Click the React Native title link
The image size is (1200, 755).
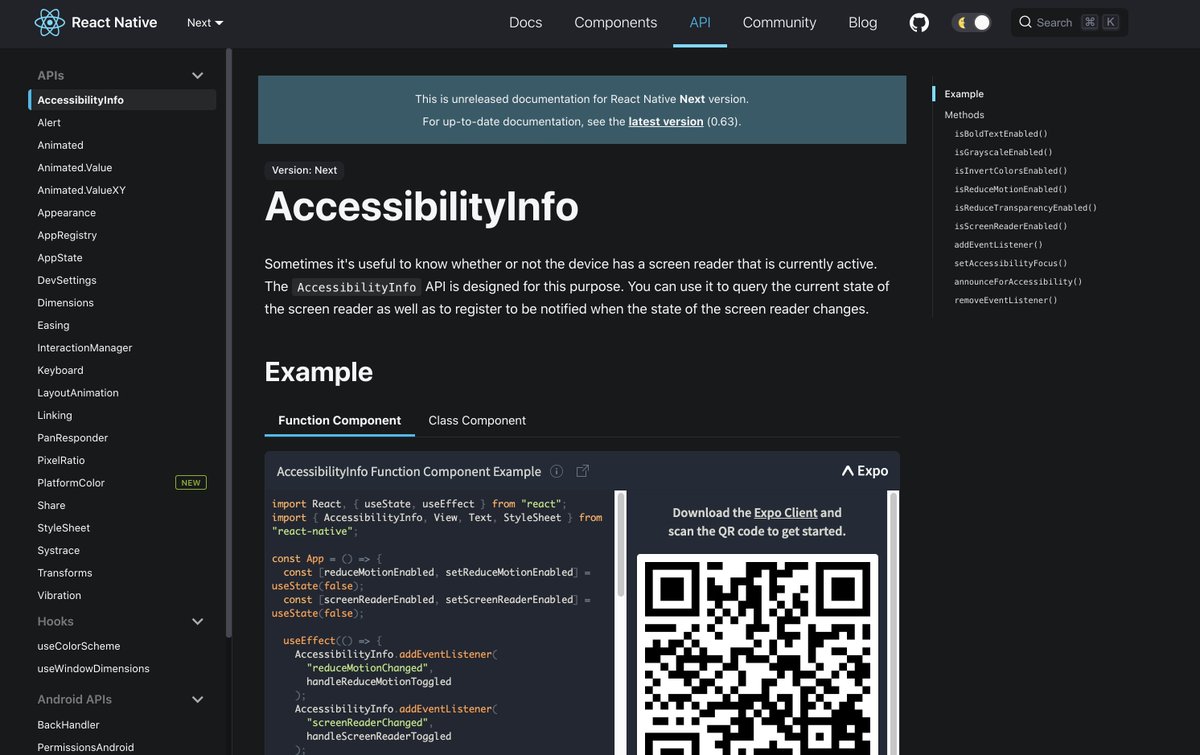(114, 22)
